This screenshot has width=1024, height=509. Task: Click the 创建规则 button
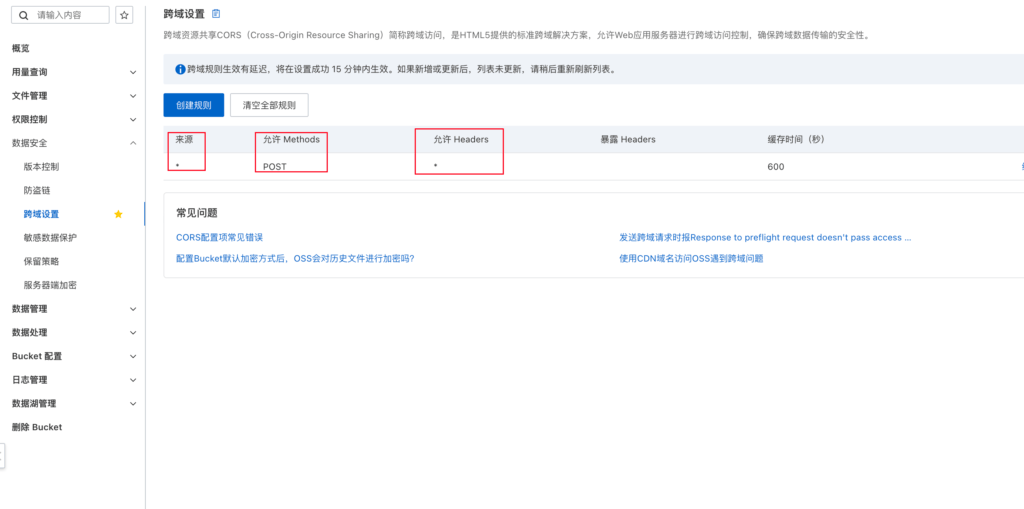[x=193, y=105]
